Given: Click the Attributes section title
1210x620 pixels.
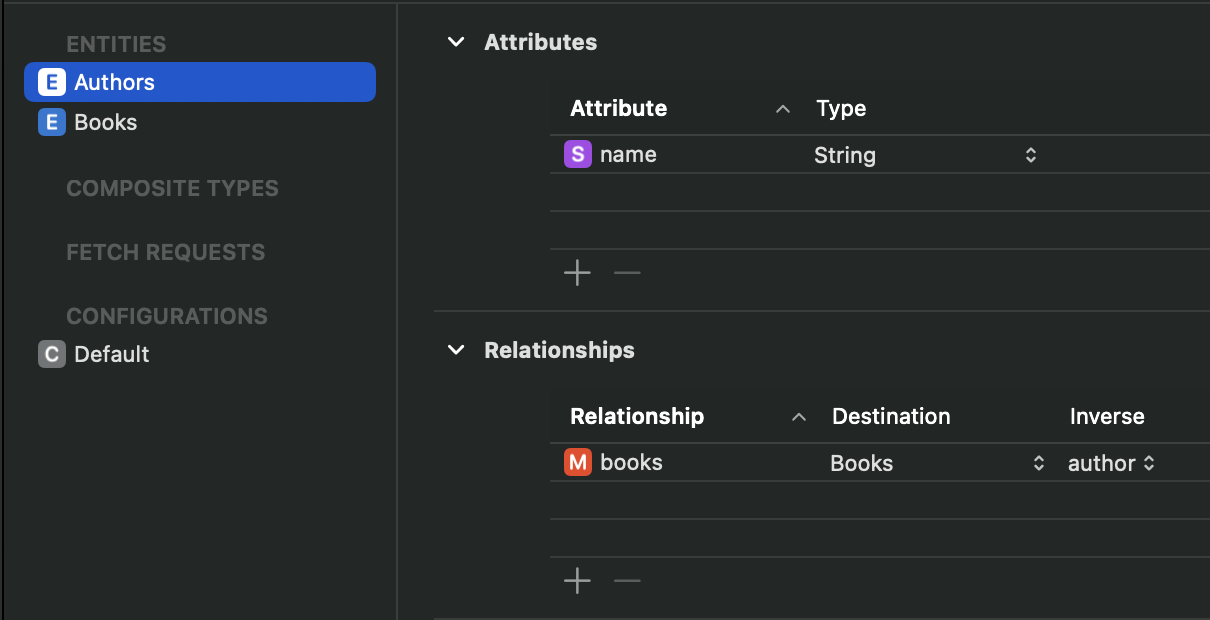Looking at the screenshot, I should pyautogui.click(x=540, y=42).
